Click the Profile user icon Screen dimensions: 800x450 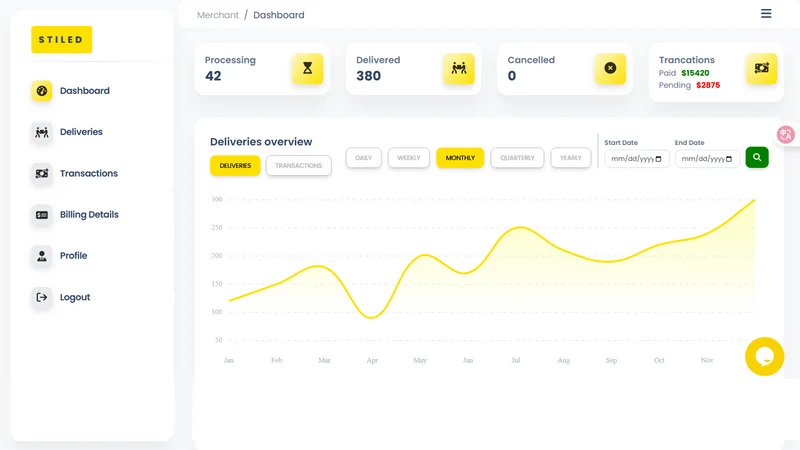(x=42, y=256)
